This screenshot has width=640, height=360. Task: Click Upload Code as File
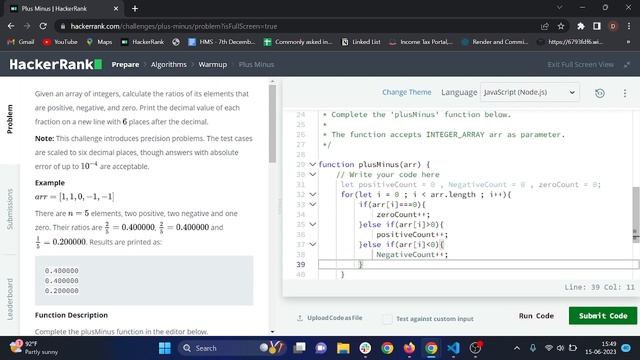click(x=330, y=318)
